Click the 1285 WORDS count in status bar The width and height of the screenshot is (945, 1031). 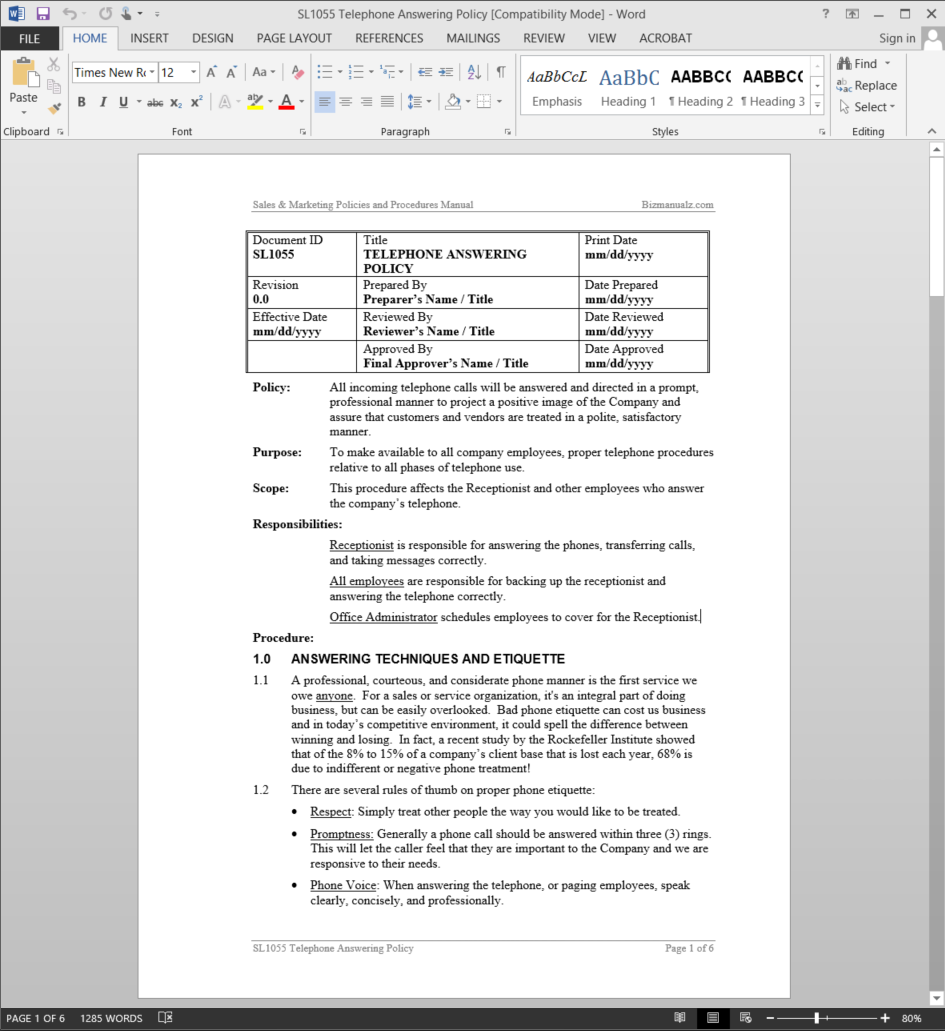click(x=111, y=1018)
